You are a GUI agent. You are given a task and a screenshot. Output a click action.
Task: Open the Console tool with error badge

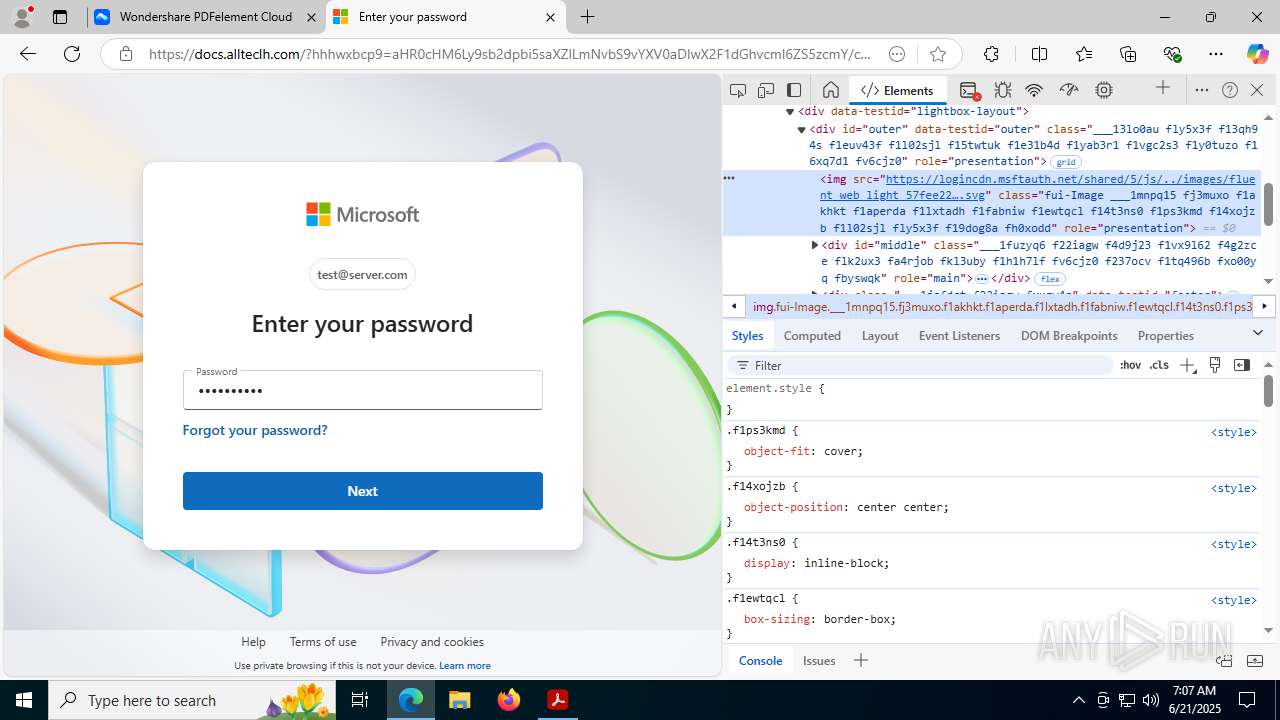968,90
